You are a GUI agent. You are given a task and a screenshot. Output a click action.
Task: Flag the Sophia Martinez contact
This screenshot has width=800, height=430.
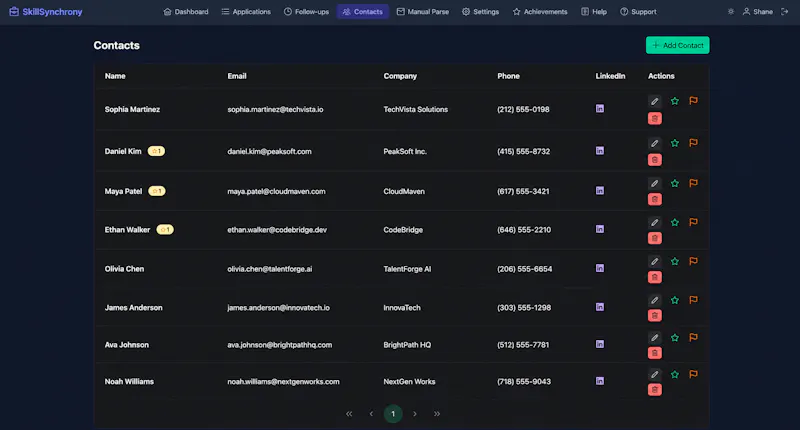point(693,101)
